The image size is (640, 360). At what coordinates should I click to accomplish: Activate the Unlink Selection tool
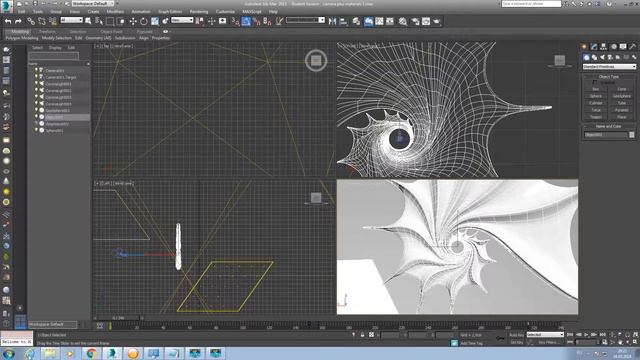click(x=42, y=21)
